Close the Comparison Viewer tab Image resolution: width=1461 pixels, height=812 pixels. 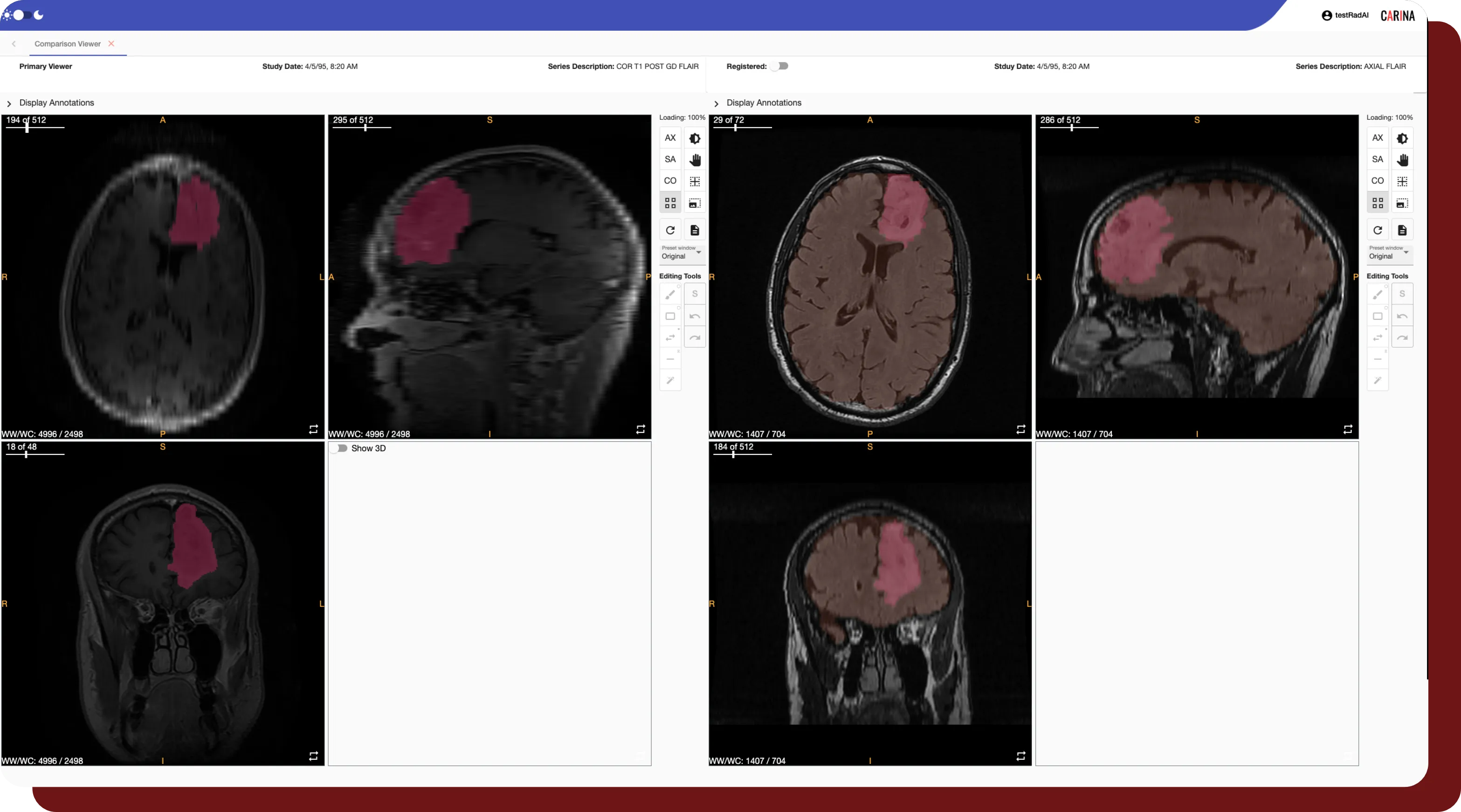(112, 44)
